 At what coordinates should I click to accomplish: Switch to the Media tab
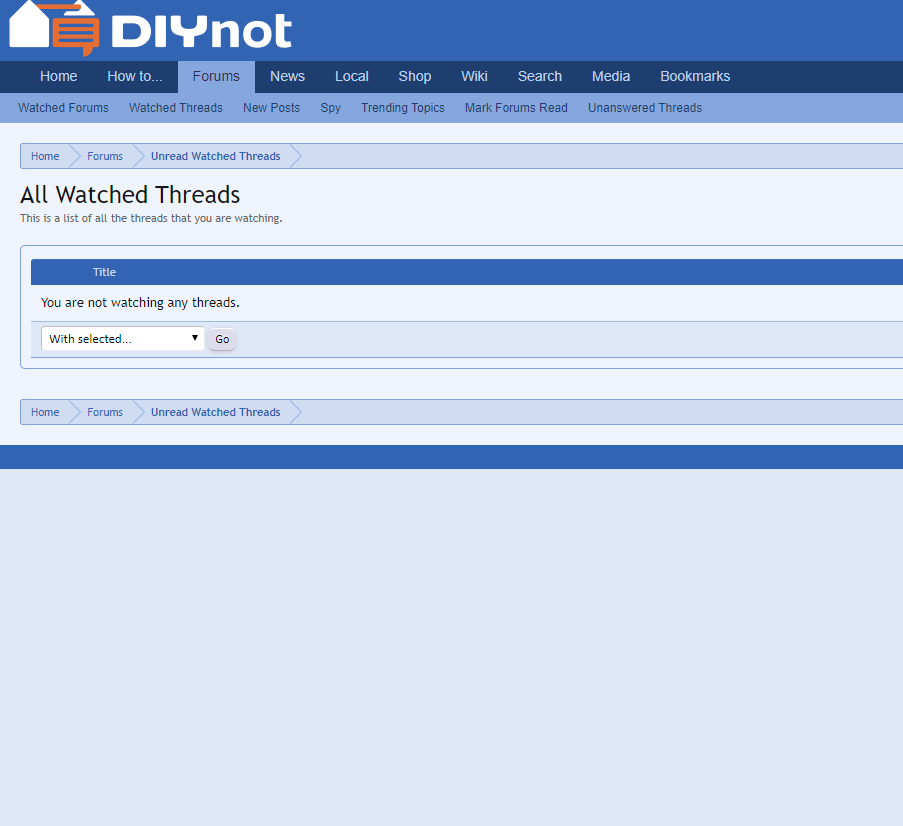coord(611,77)
